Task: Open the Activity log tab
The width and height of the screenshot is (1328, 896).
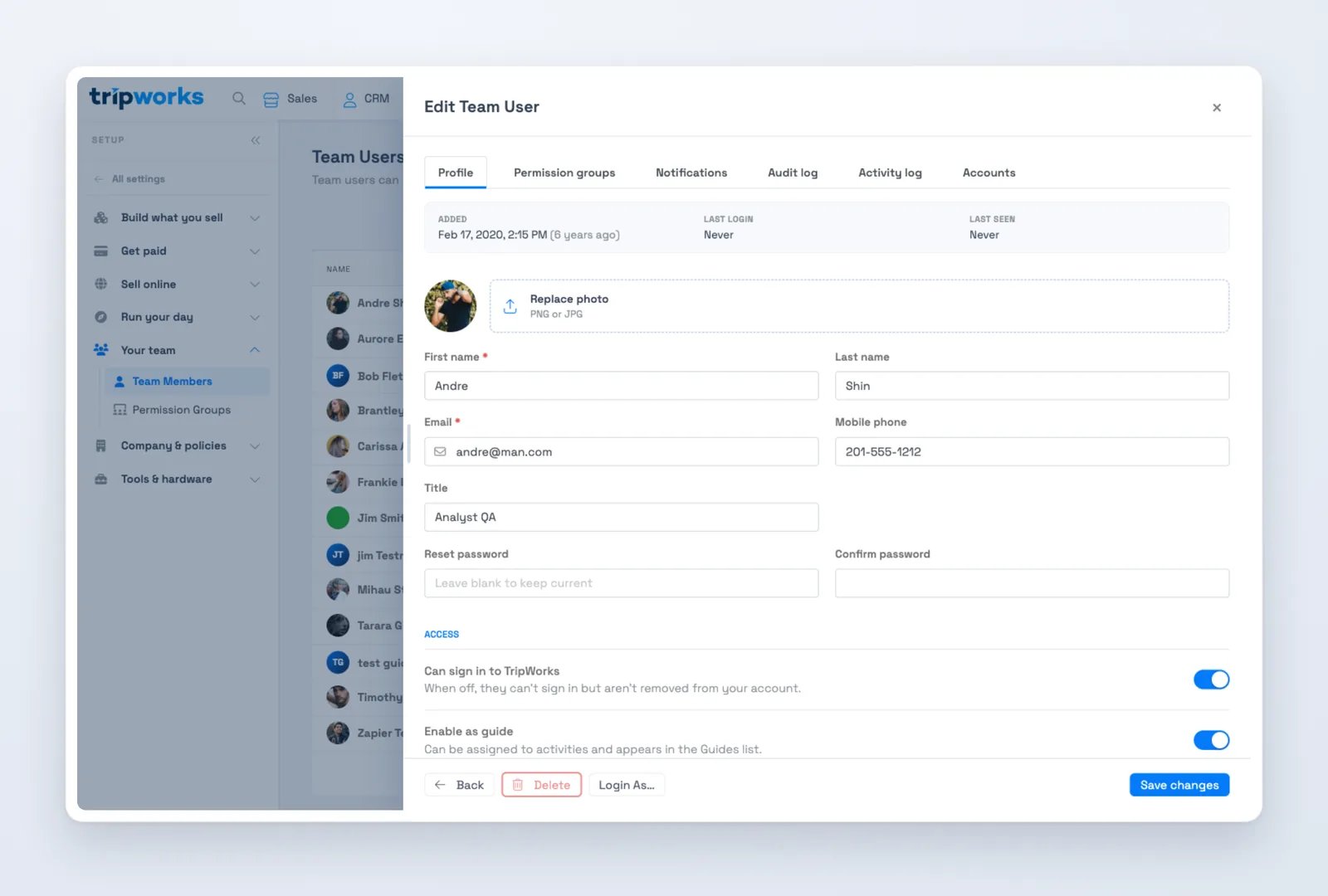Action: click(x=890, y=173)
